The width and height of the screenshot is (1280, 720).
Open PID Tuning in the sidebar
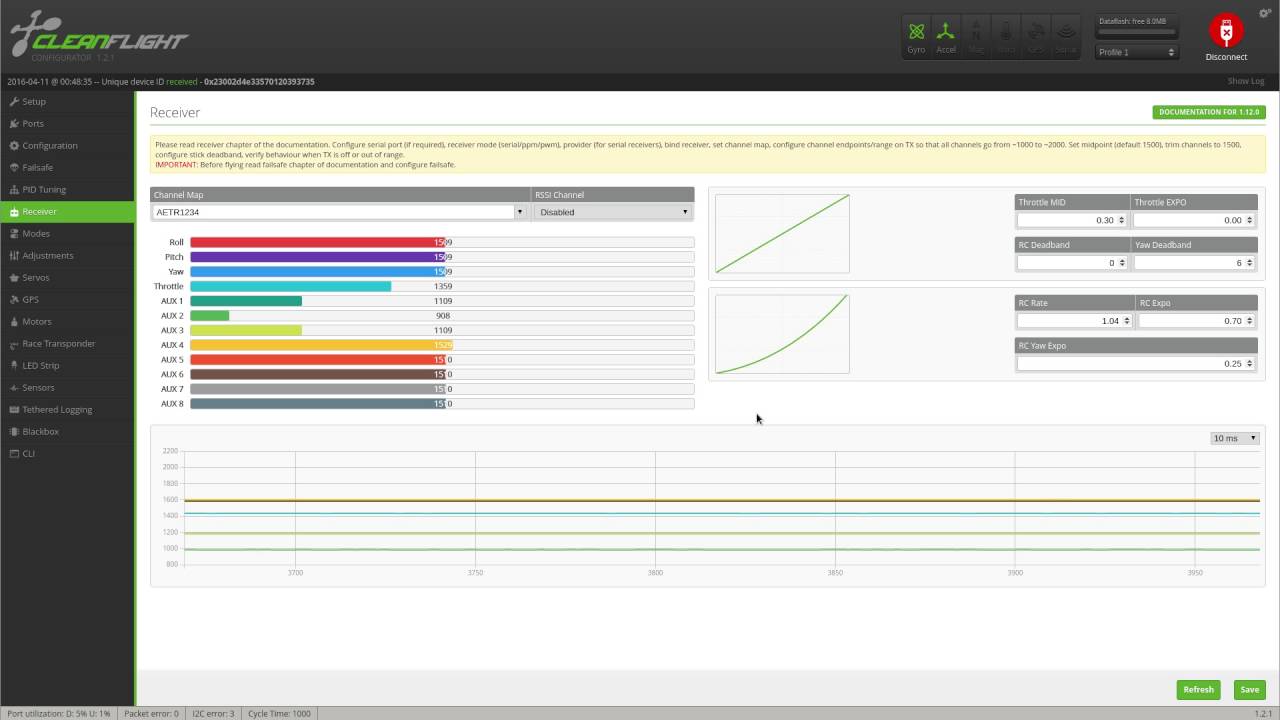(x=67, y=190)
